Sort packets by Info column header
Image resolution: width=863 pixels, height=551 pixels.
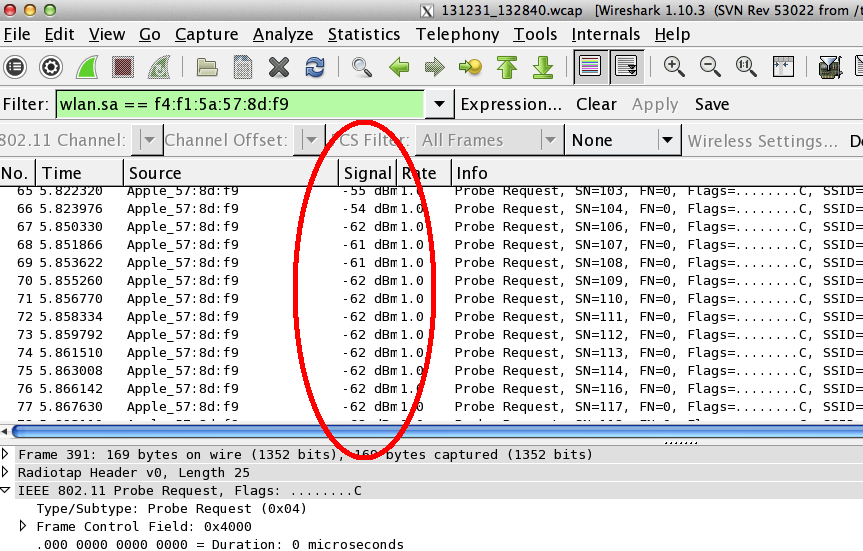tap(657, 173)
